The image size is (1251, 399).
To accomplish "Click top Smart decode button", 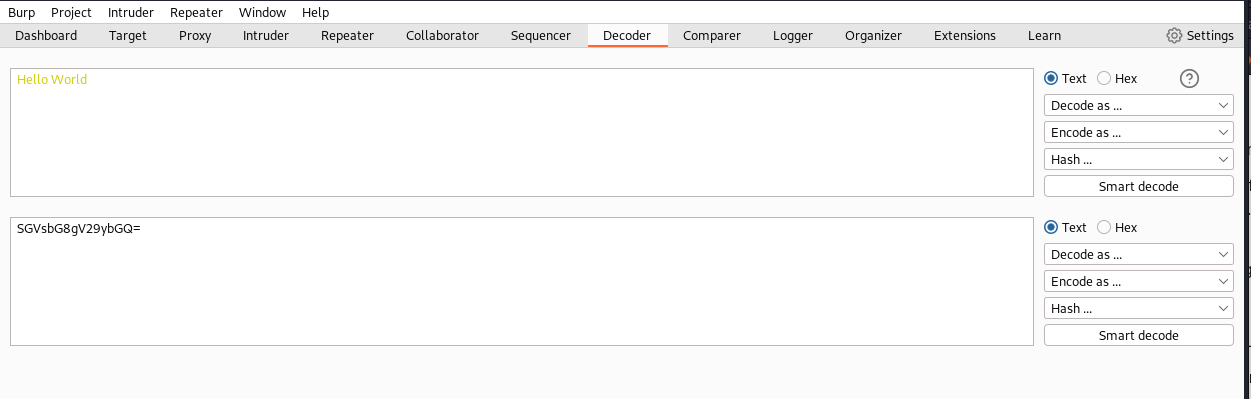I will pos(1138,186).
